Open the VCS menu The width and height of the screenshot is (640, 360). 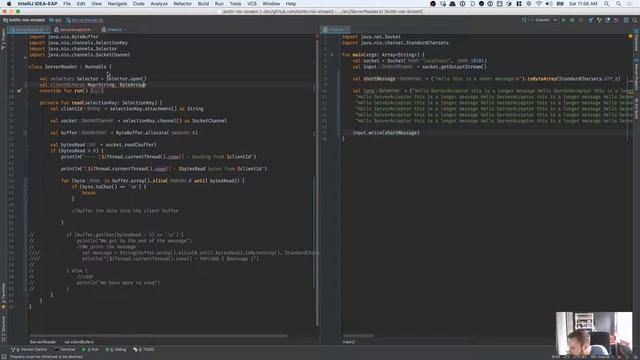coord(251,4)
